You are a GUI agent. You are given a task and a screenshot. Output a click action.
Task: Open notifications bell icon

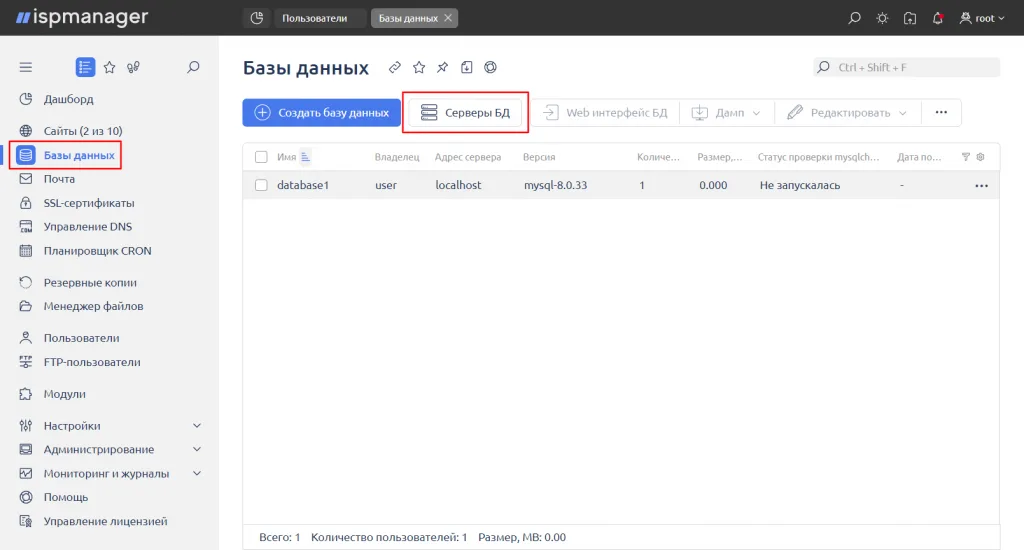point(938,18)
